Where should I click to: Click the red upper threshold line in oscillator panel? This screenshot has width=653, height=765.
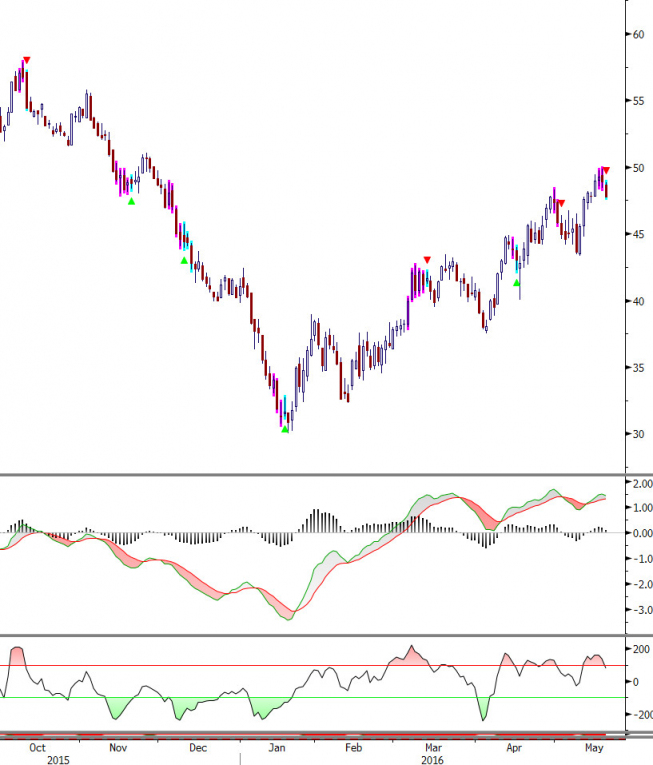[312, 665]
